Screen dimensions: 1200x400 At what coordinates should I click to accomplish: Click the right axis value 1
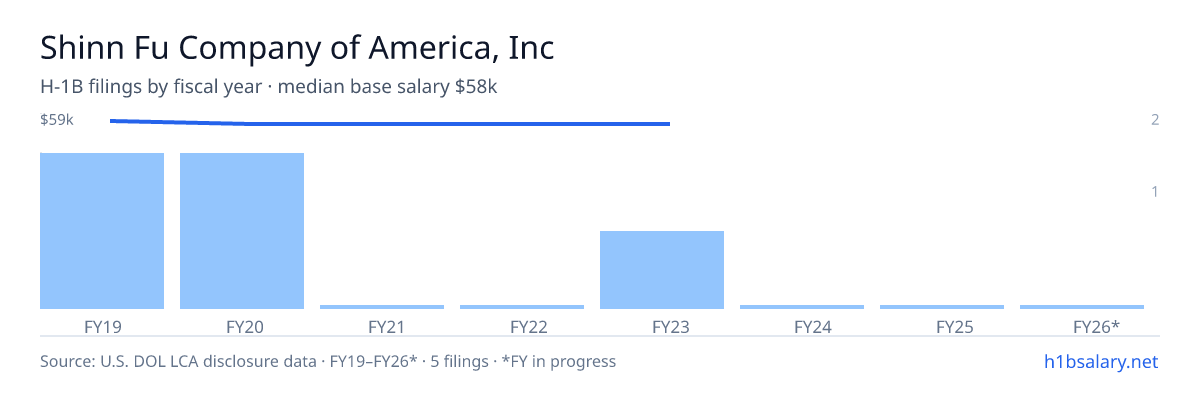(1155, 191)
